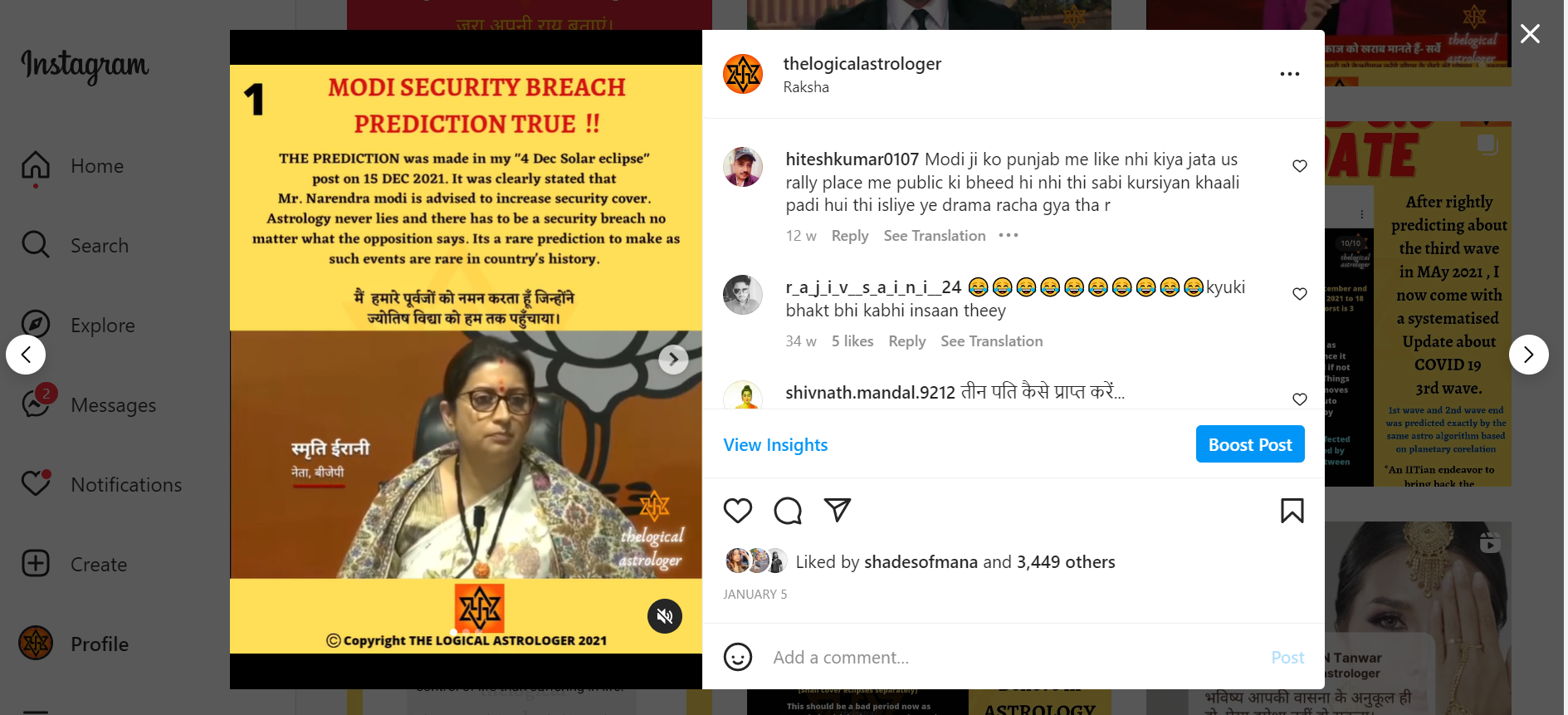This screenshot has width=1568, height=715.
Task: Advance carousel to next slide arrow
Action: point(673,360)
